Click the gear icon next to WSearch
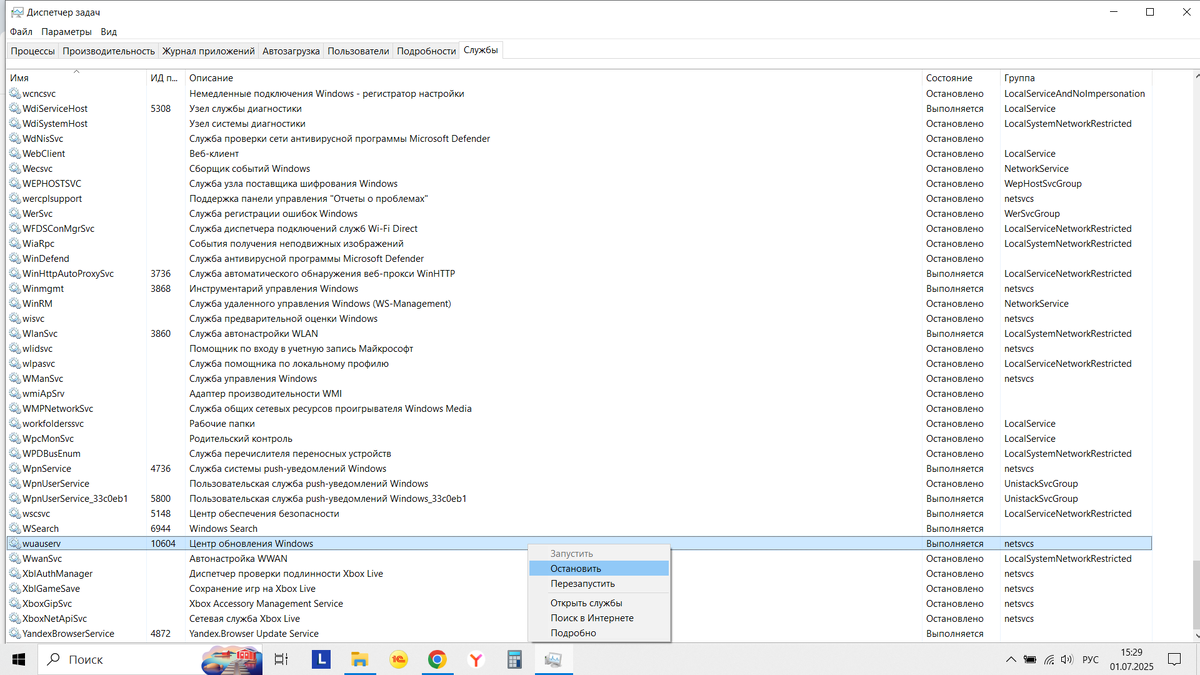 (14, 529)
